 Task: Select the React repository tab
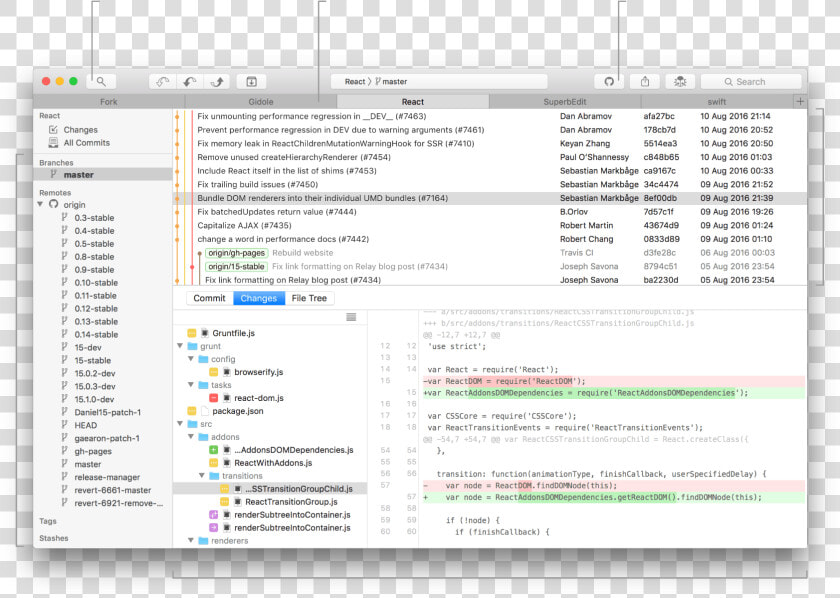412,102
